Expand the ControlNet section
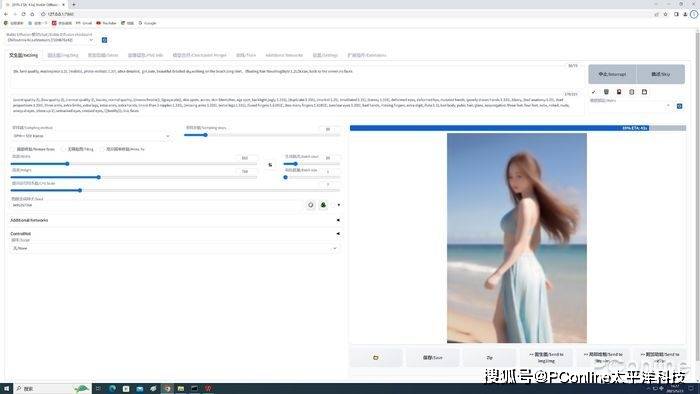This screenshot has width=700, height=394. 174,233
